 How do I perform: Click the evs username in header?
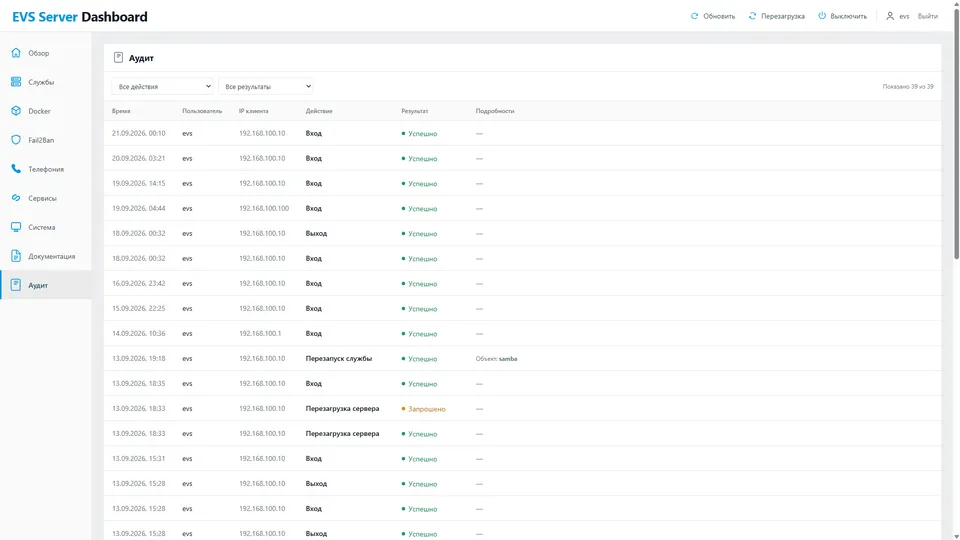point(904,16)
